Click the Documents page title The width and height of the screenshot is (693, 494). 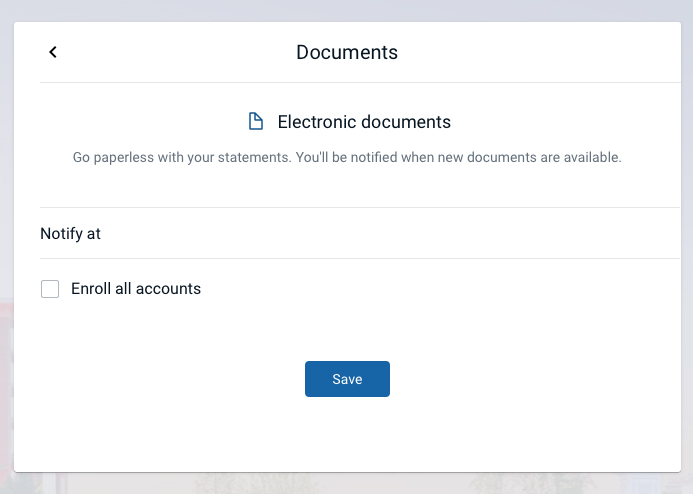347,52
